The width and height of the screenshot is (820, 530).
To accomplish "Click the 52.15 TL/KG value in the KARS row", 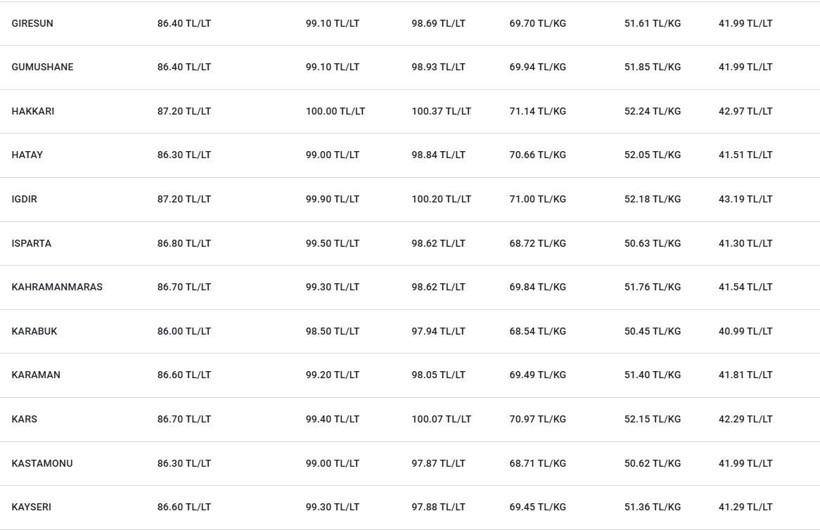I will click(x=652, y=419).
